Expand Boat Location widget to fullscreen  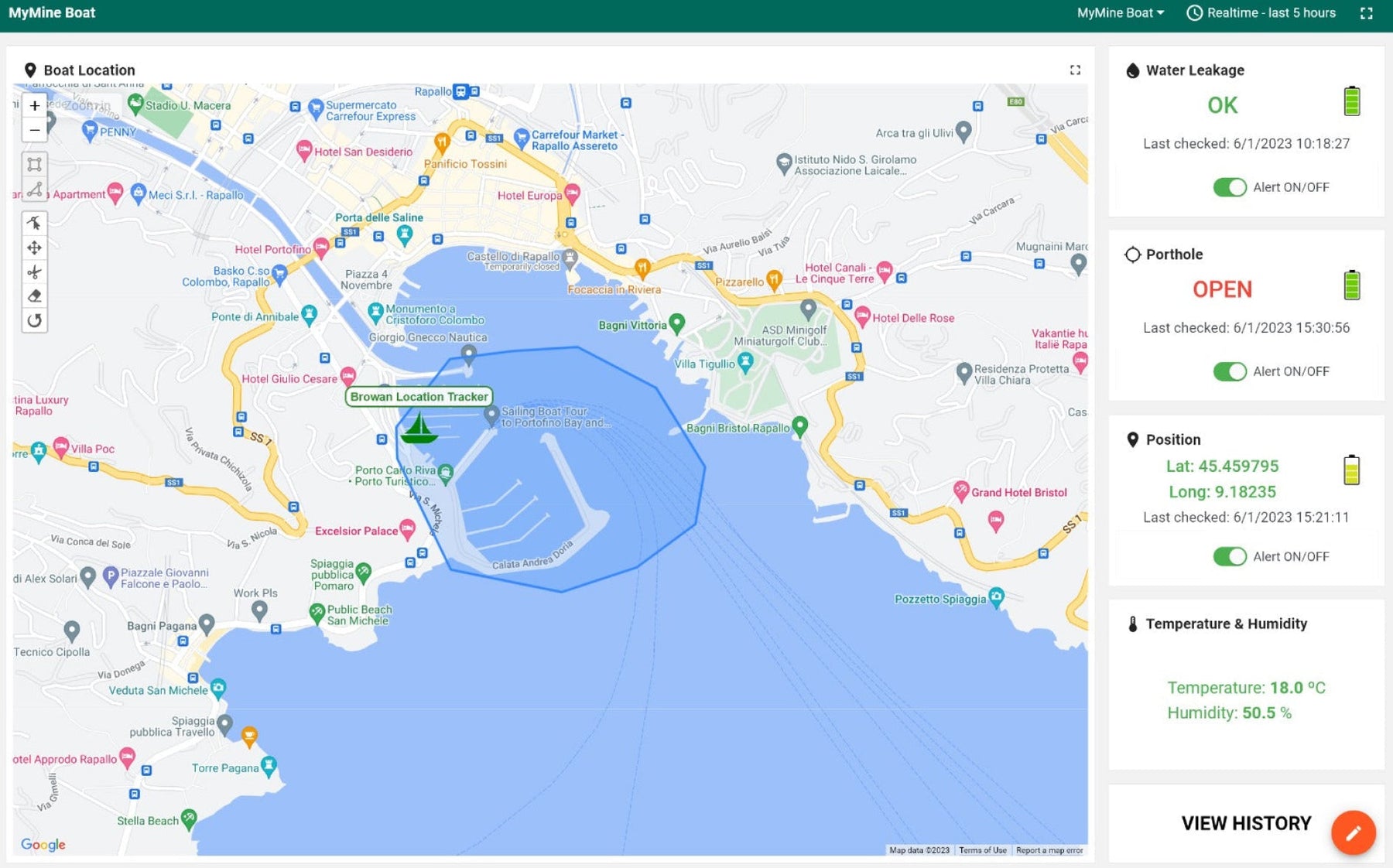pos(1075,70)
